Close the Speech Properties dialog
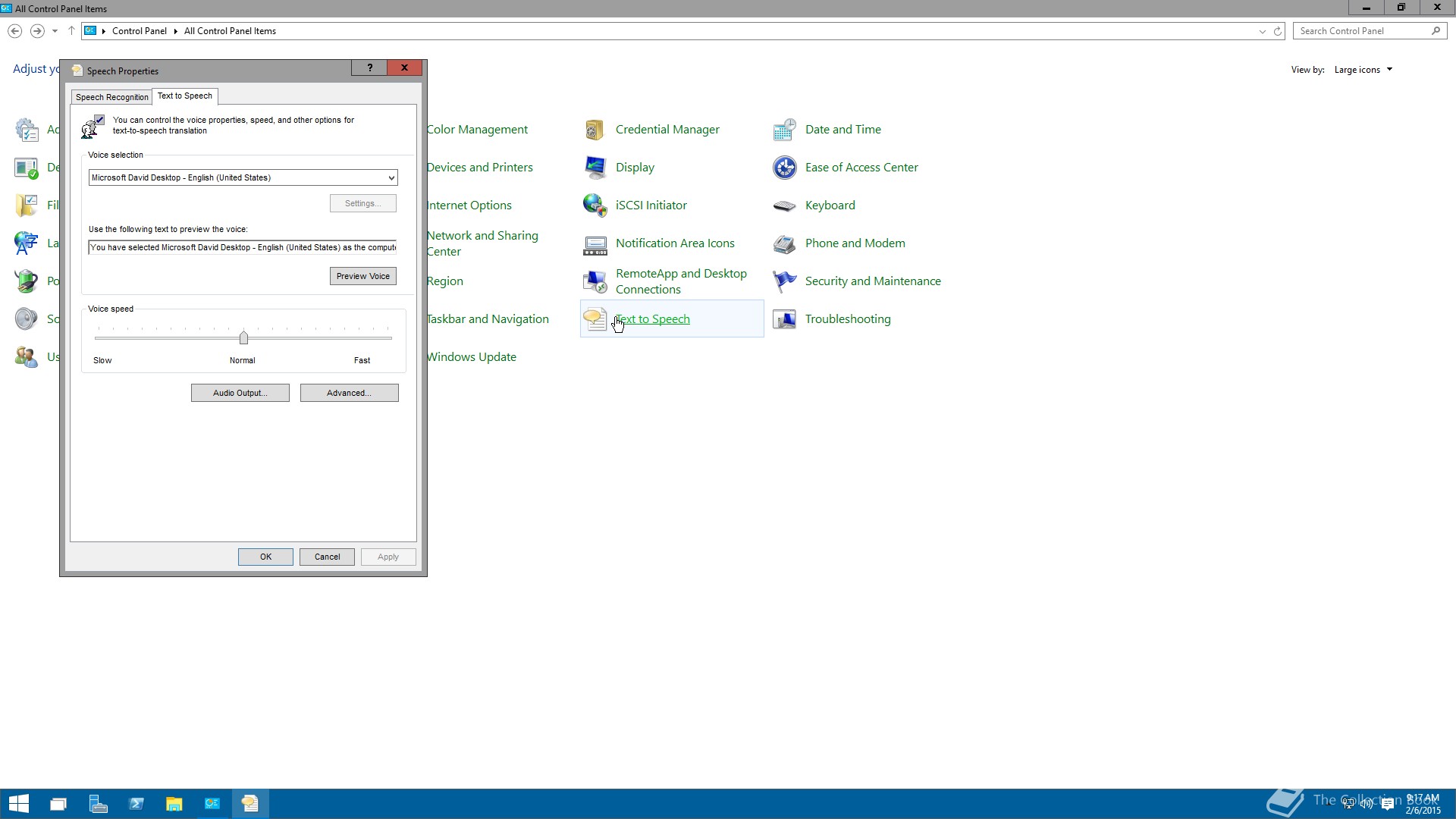1456x819 pixels. tap(404, 67)
